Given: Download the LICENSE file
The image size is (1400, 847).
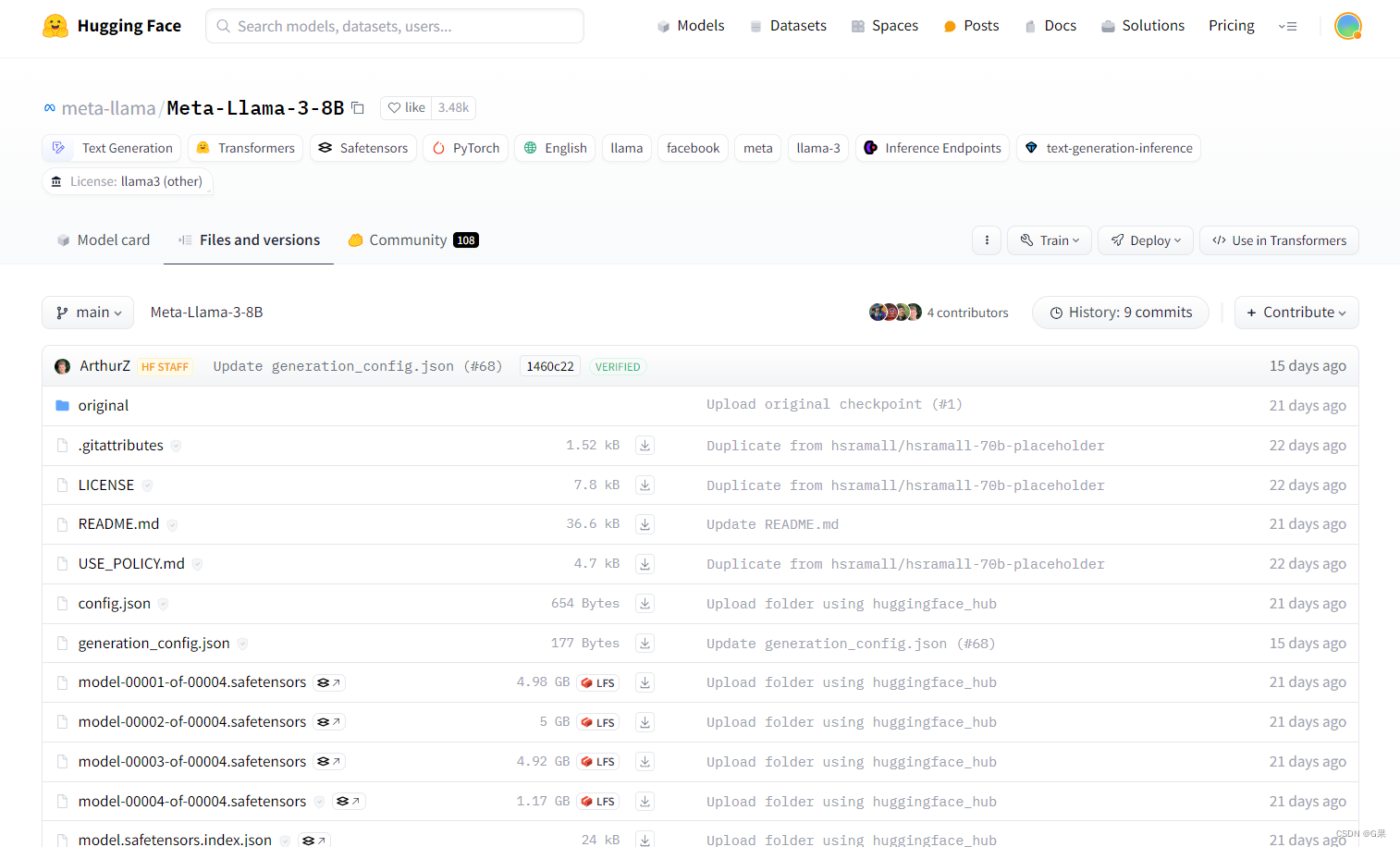Looking at the screenshot, I should click(645, 485).
